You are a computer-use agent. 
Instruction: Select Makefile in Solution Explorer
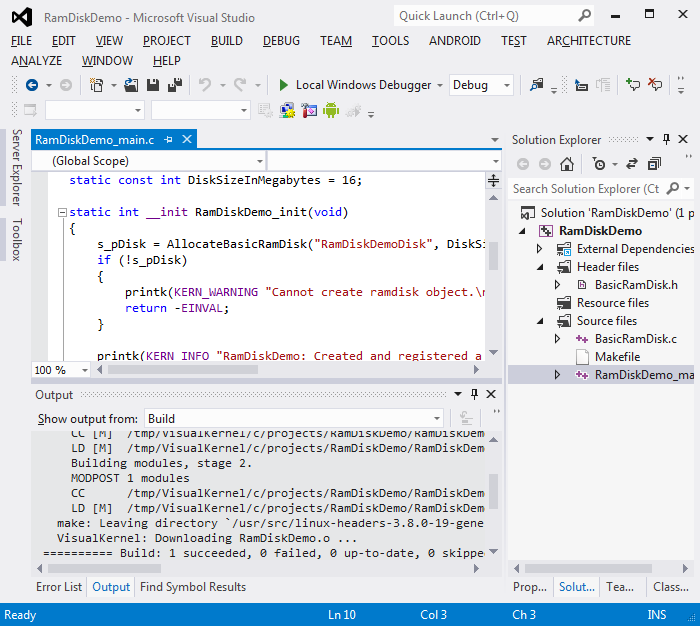click(617, 357)
